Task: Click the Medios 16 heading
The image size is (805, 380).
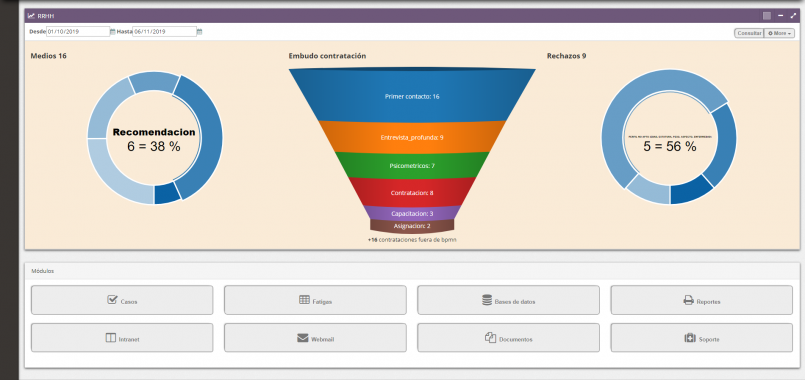Action: (48, 56)
